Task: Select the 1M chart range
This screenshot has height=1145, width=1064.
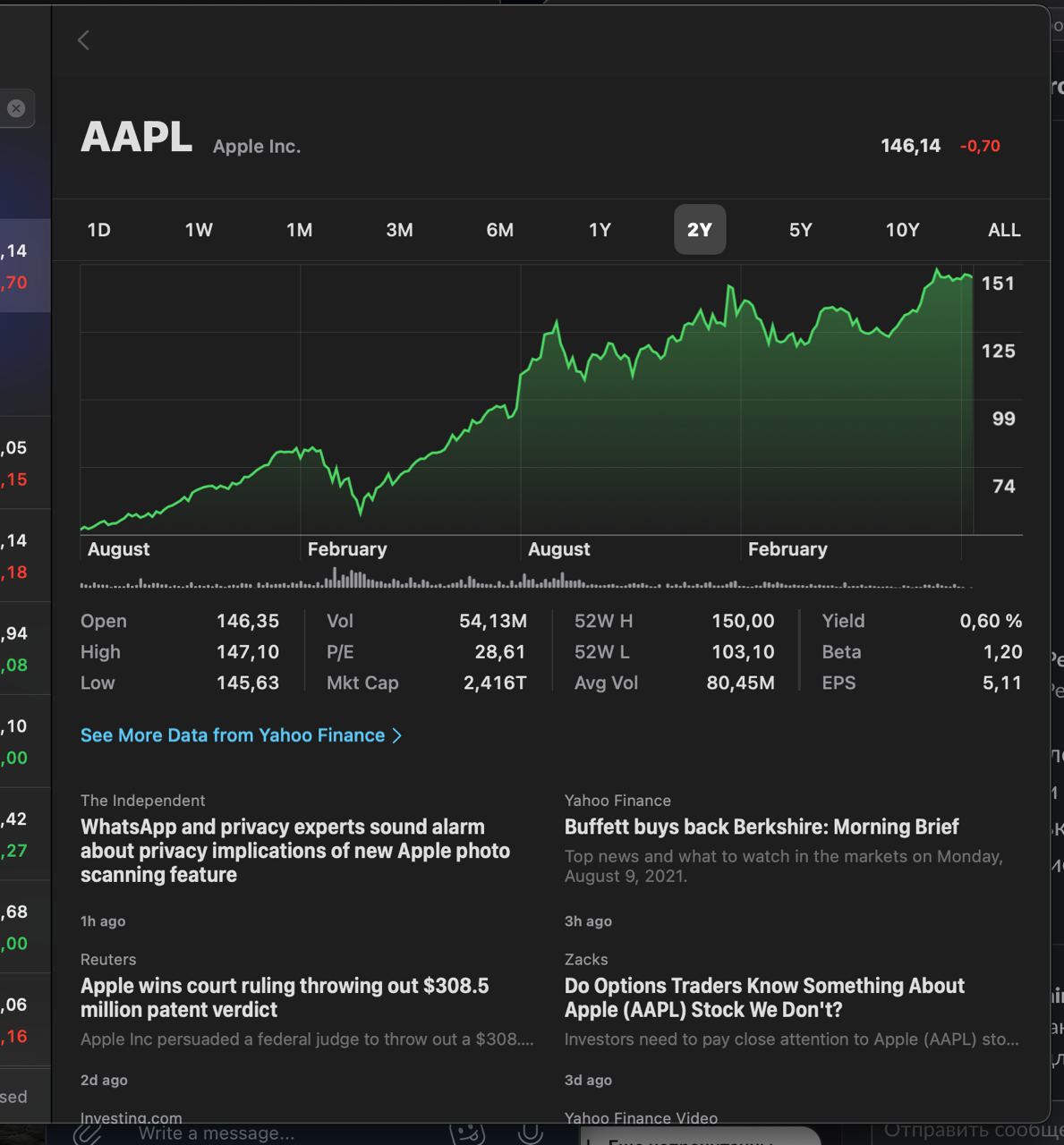Action: coord(299,230)
